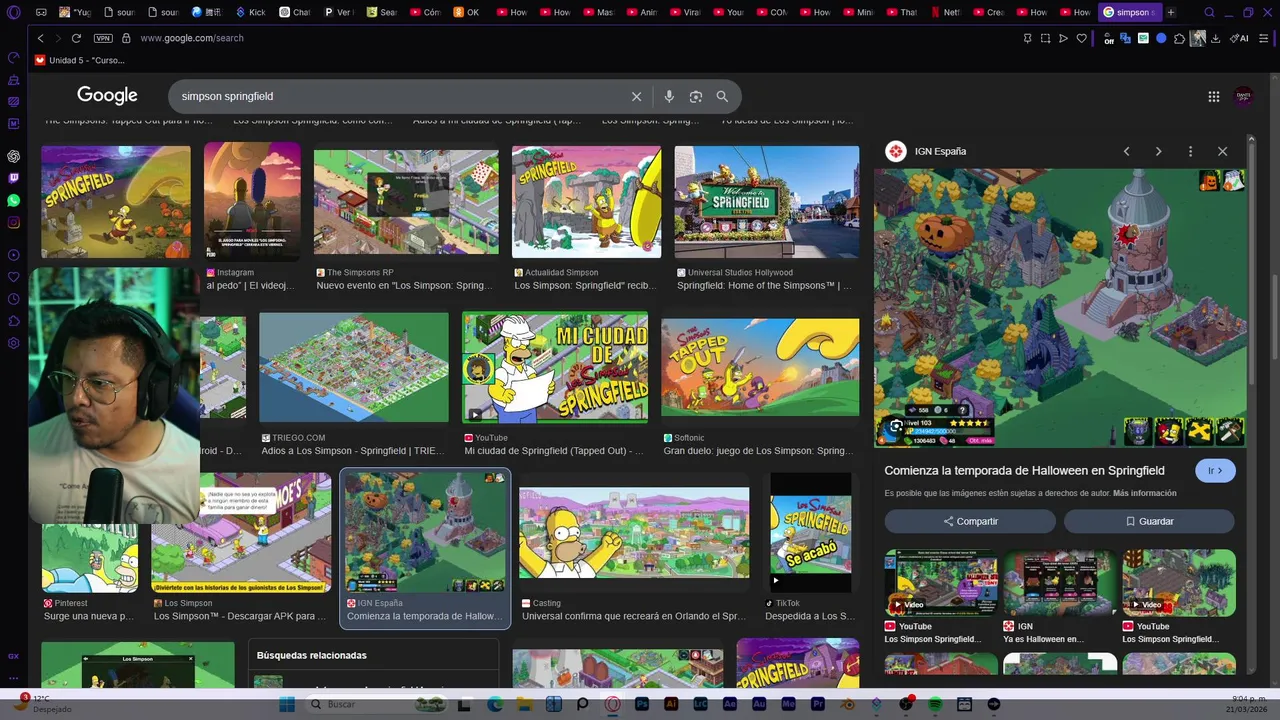The height and width of the screenshot is (720, 1280).
Task: Open sidebar extensions cube icon
Action: pos(13,321)
